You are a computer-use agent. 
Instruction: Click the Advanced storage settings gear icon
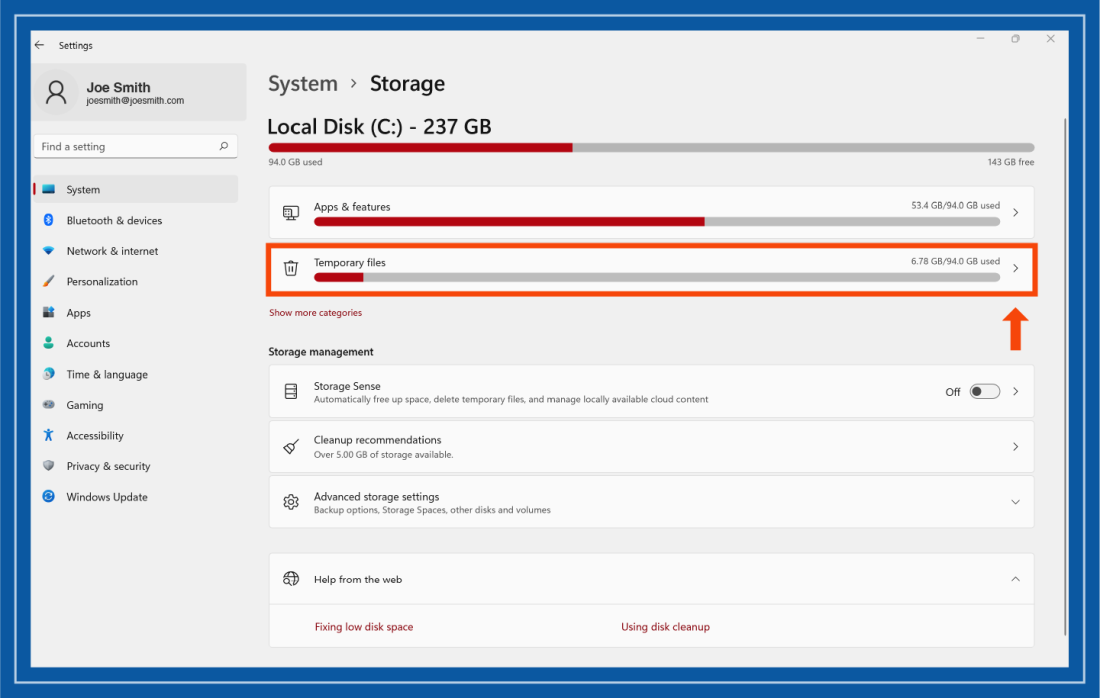tap(291, 502)
